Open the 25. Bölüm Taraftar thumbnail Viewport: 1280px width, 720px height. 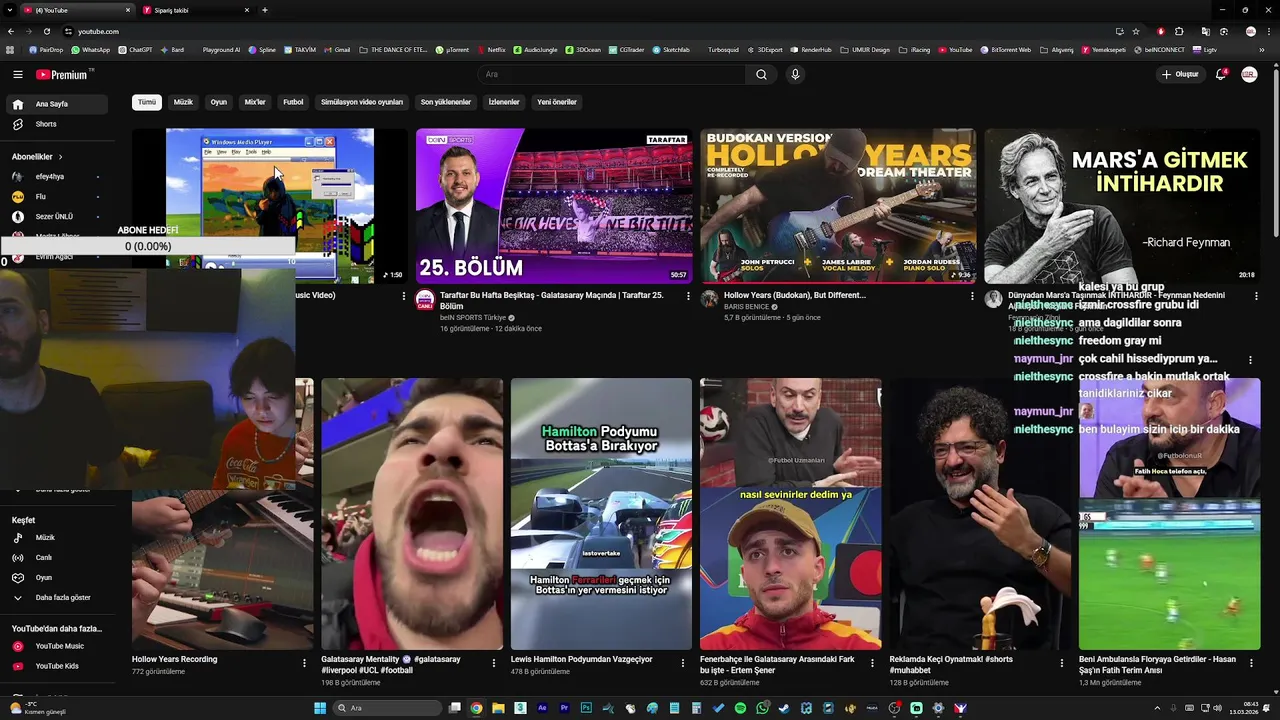554,206
